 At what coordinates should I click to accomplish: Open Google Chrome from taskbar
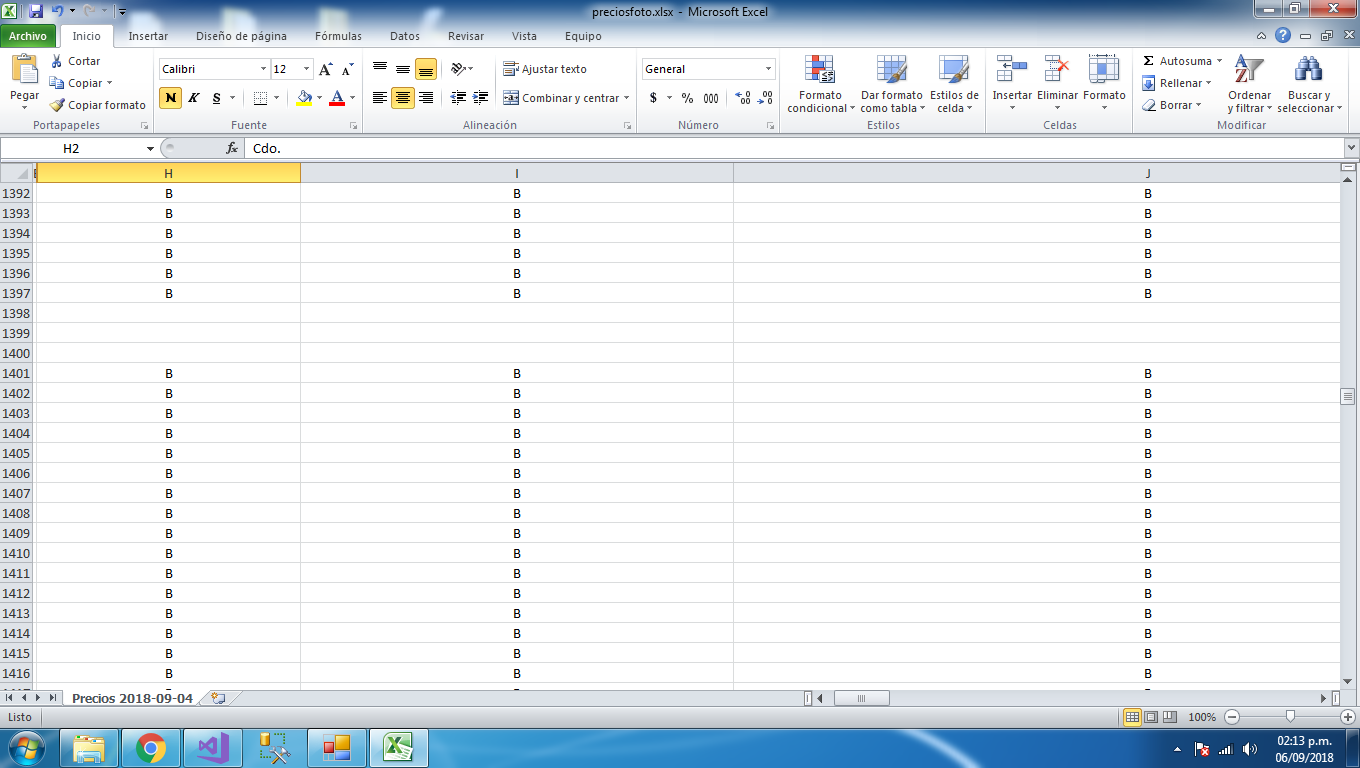(151, 748)
